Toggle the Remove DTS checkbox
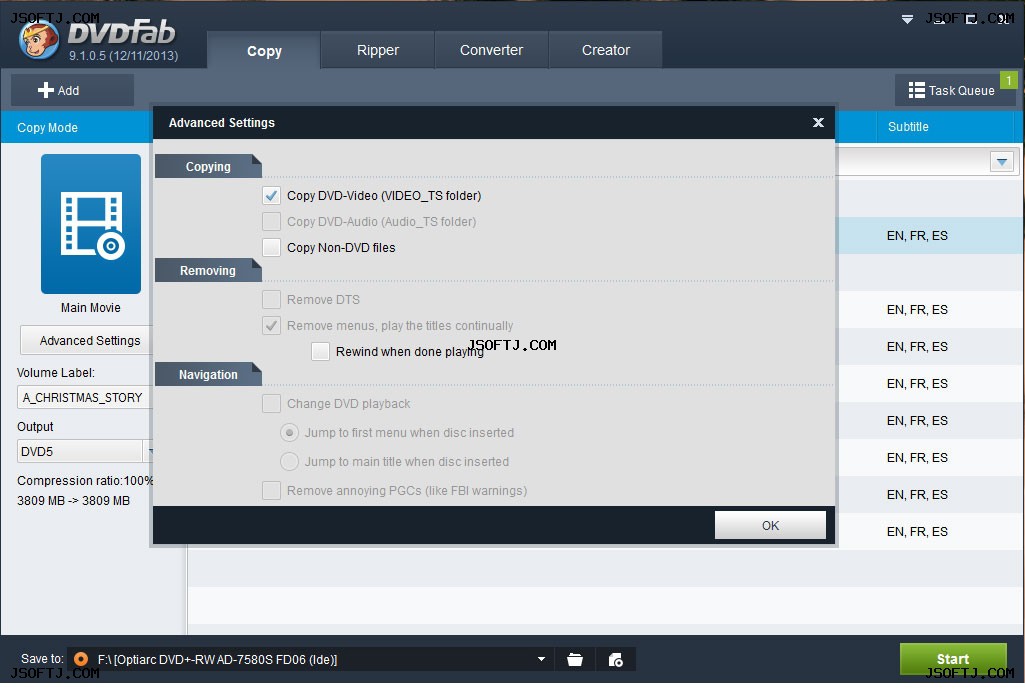1025x690 pixels. pyautogui.click(x=271, y=299)
